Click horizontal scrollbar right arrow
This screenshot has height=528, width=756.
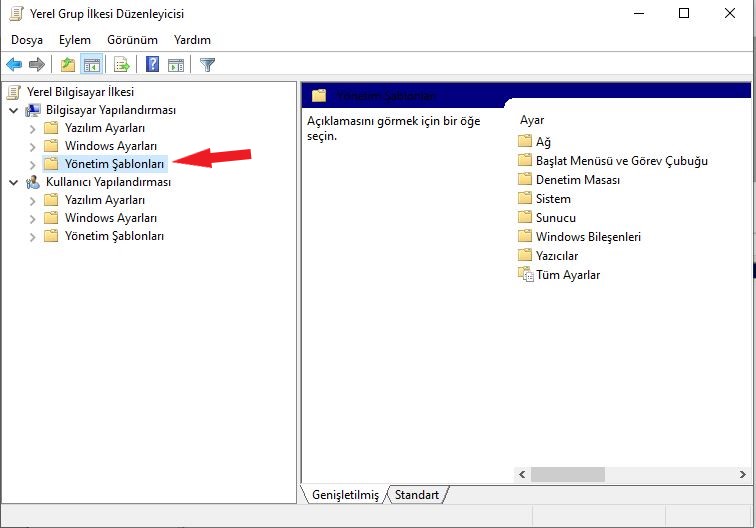coord(743,474)
